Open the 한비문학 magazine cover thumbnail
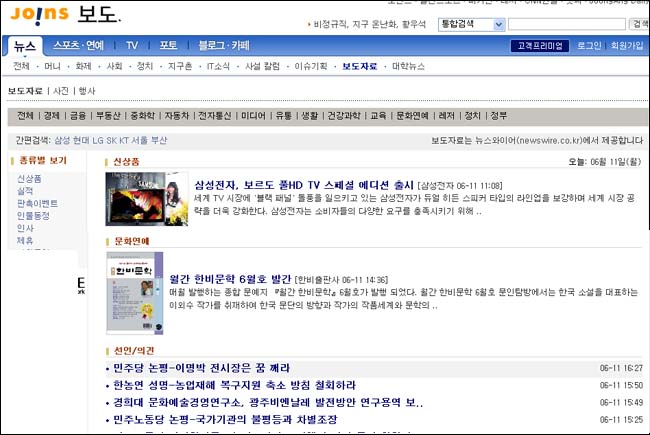Image resolution: width=650 pixels, height=435 pixels. pos(135,293)
